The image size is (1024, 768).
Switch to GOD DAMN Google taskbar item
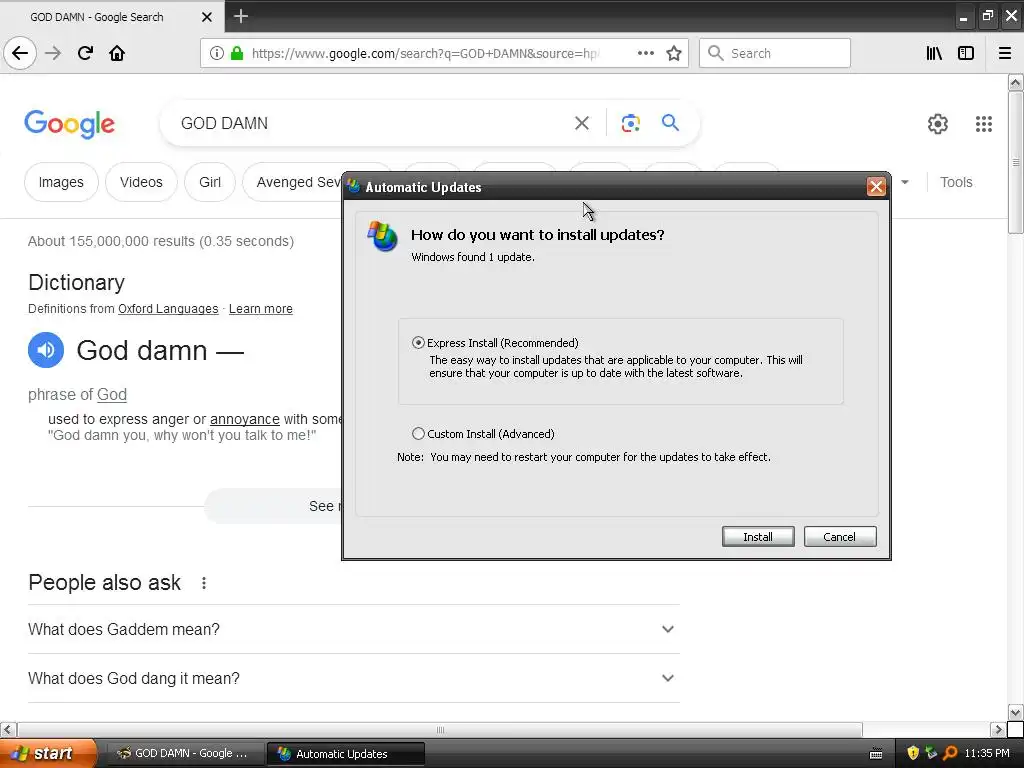(x=184, y=753)
